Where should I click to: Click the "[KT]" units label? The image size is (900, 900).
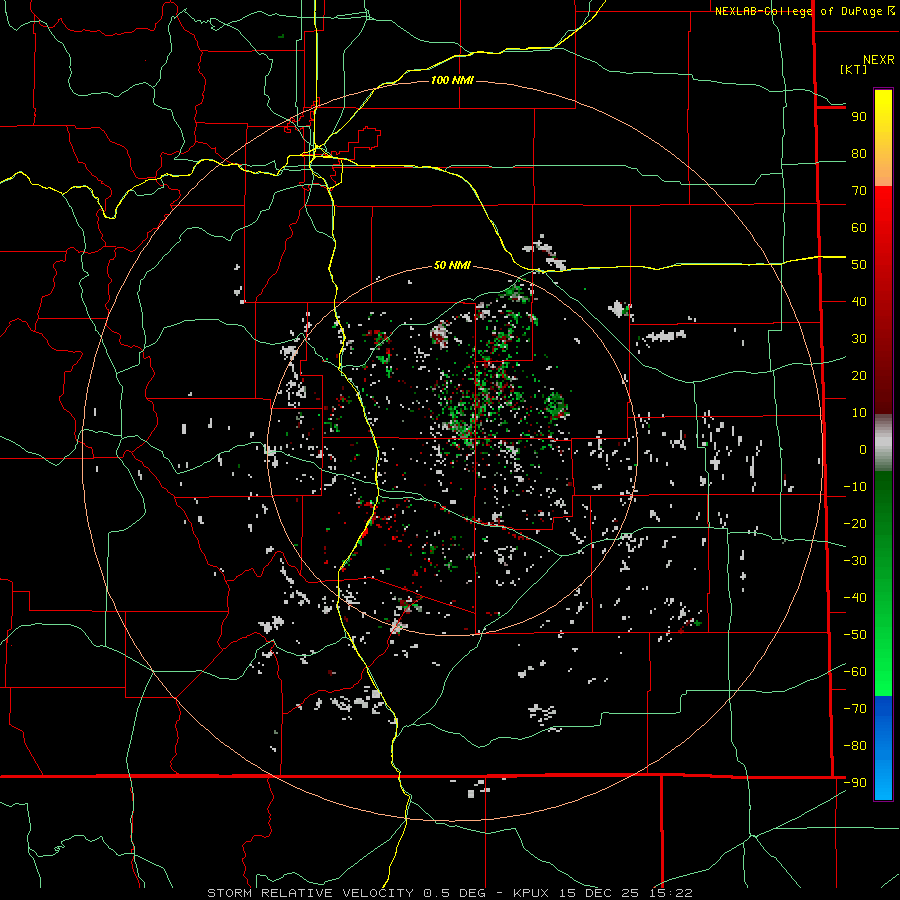[853, 69]
